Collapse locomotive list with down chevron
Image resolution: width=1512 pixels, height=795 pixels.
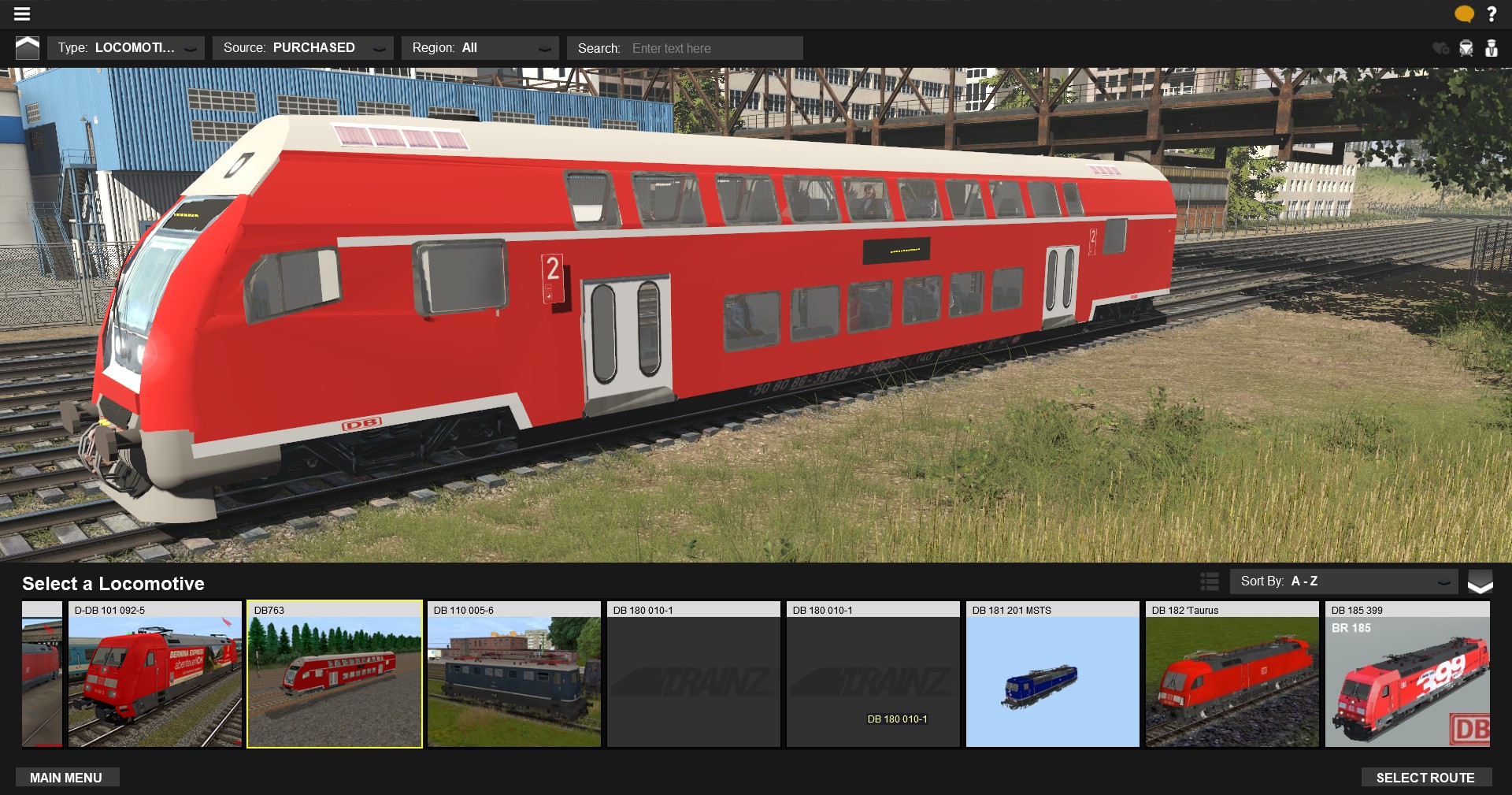[1480, 582]
